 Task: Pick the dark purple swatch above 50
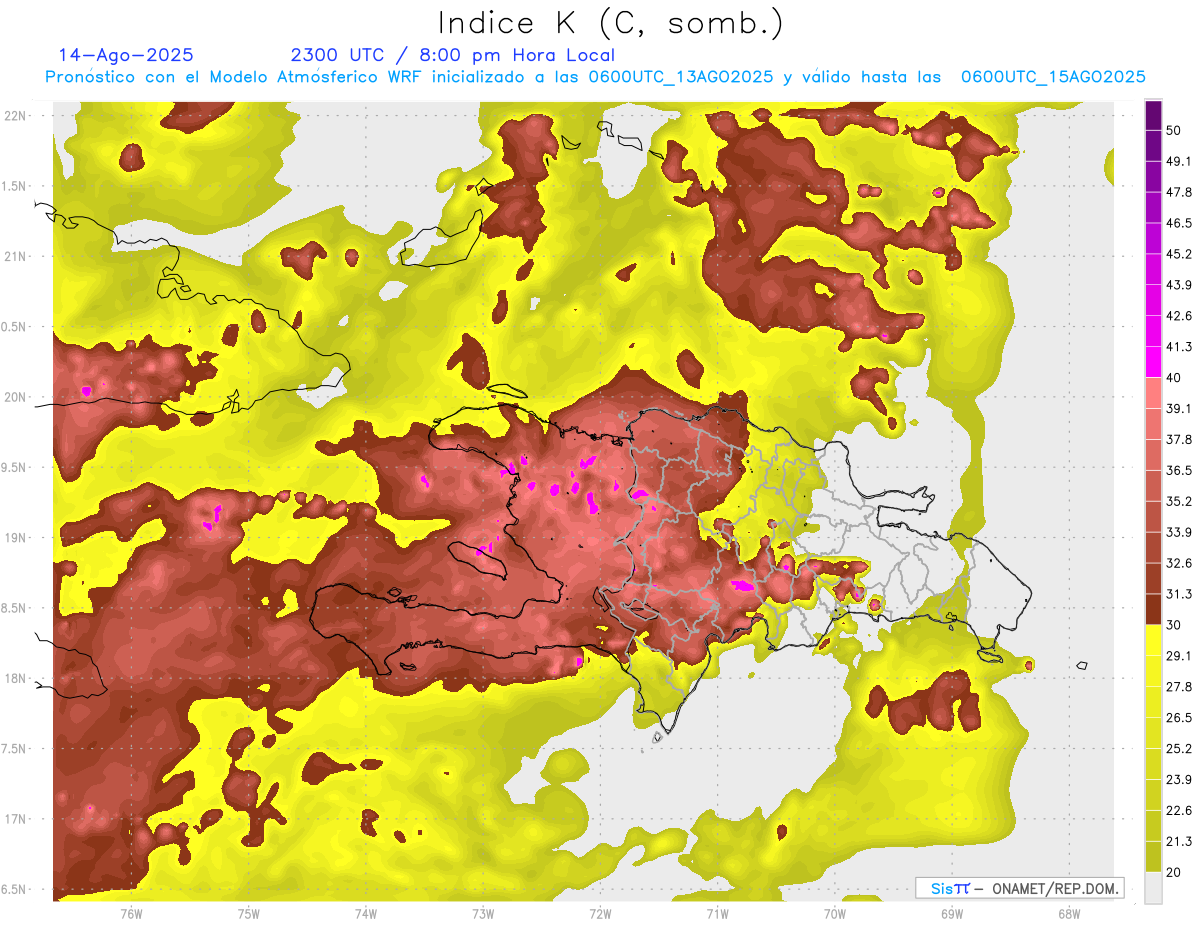(1154, 115)
